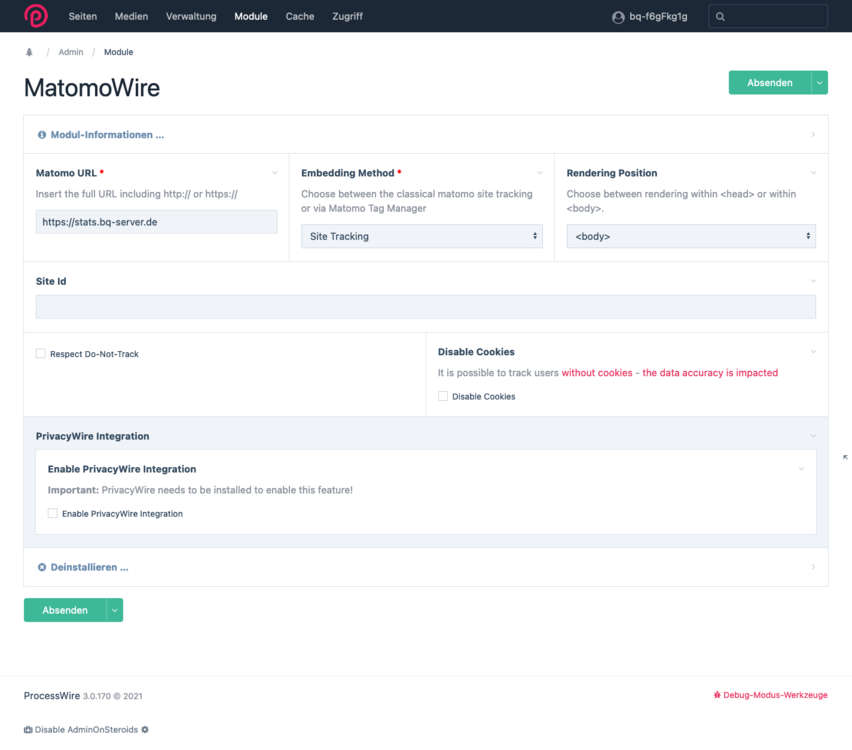Click into the Site Id input field
The height and width of the screenshot is (750, 852).
point(425,307)
